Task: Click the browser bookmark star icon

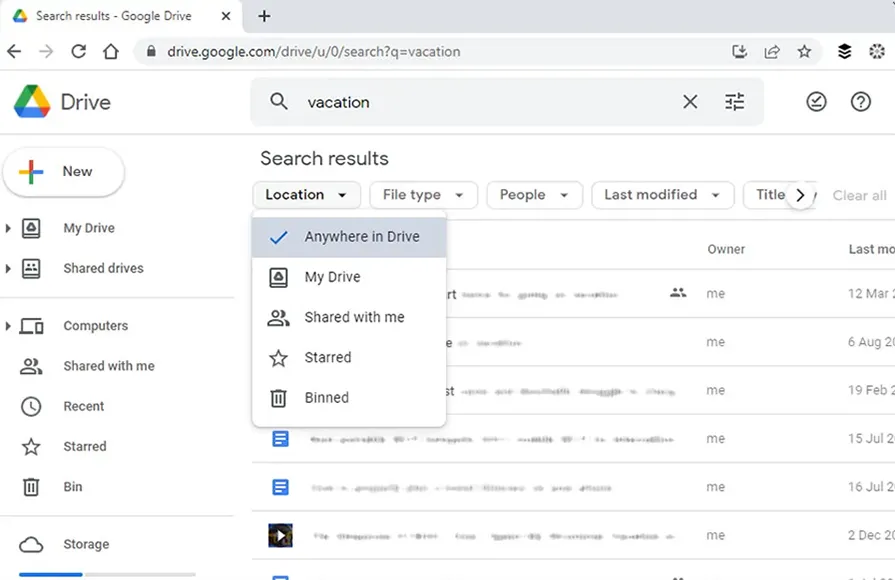Action: [804, 52]
